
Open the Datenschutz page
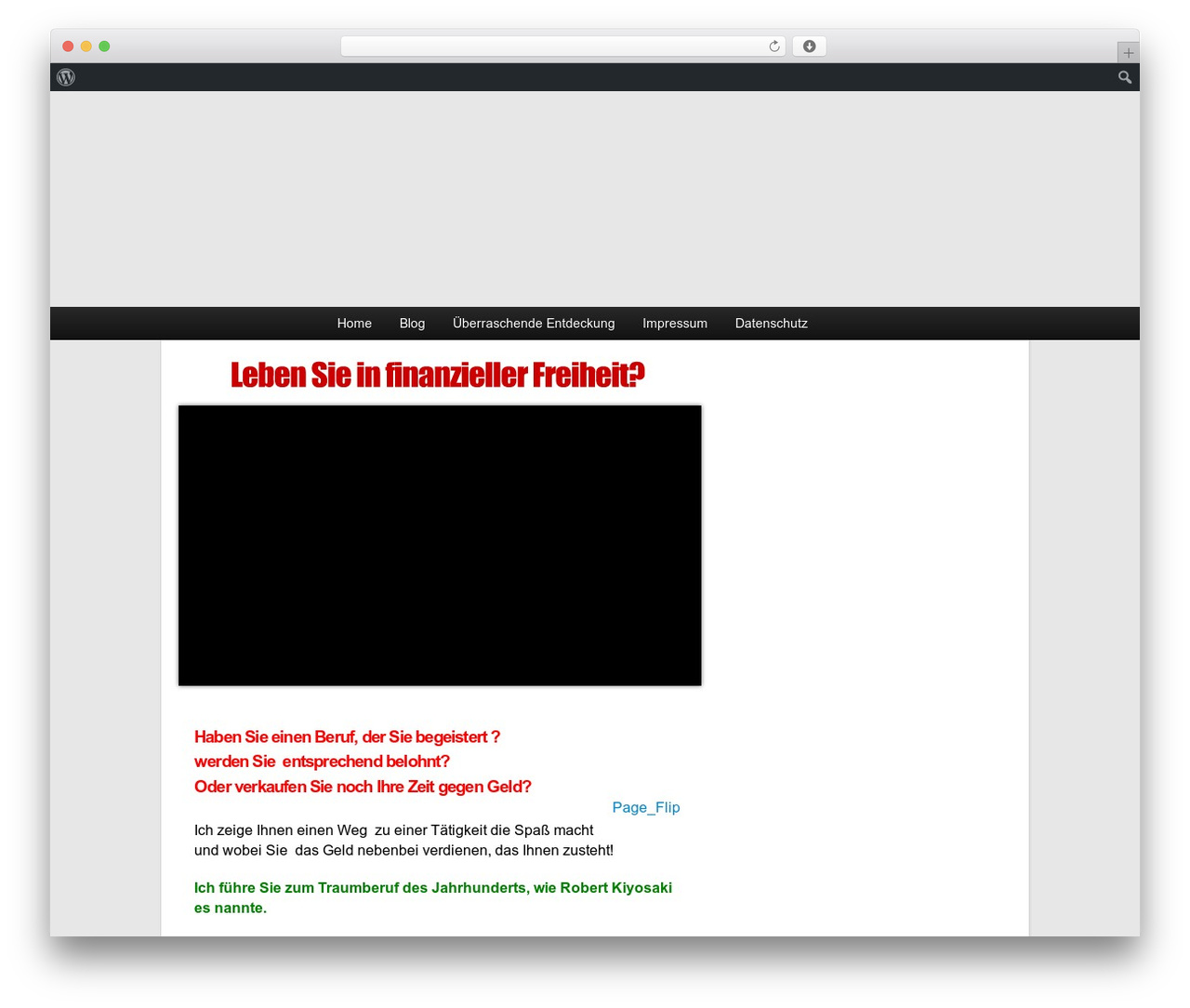point(772,324)
